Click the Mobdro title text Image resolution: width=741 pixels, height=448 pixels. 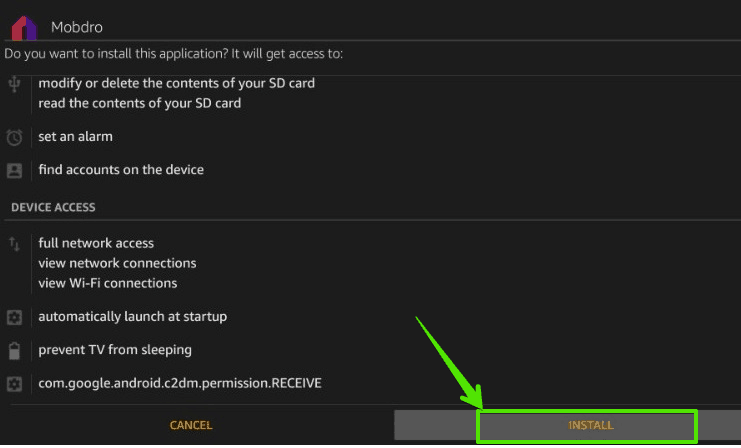coord(77,27)
